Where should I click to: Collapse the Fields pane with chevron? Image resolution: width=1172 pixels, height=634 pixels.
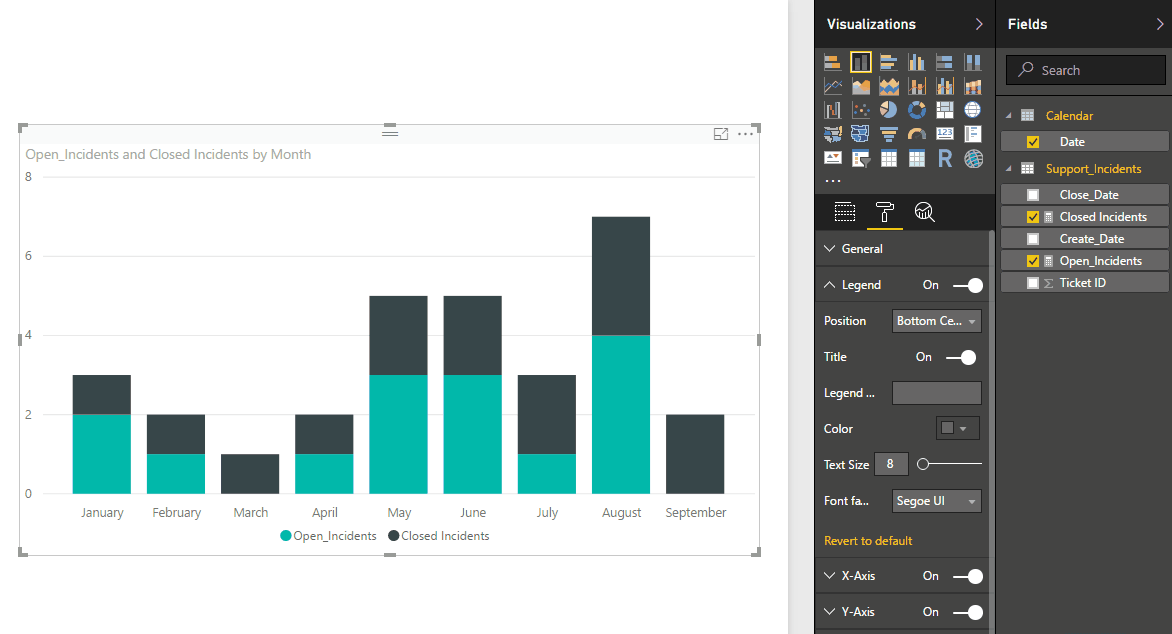[x=1160, y=24]
